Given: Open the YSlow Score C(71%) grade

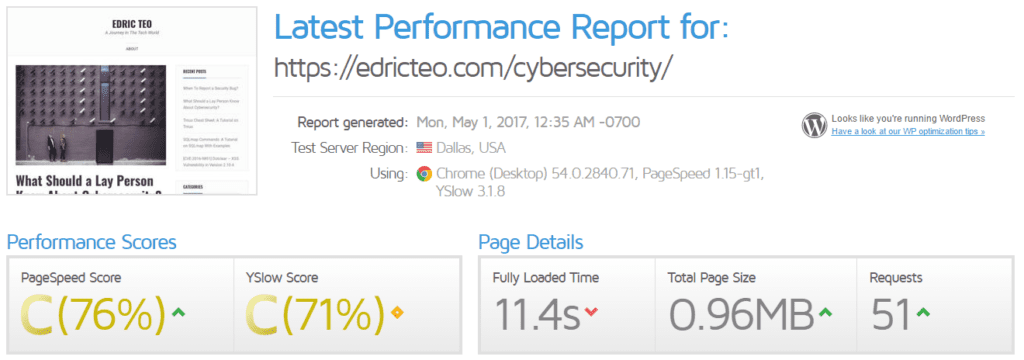Looking at the screenshot, I should (315, 313).
